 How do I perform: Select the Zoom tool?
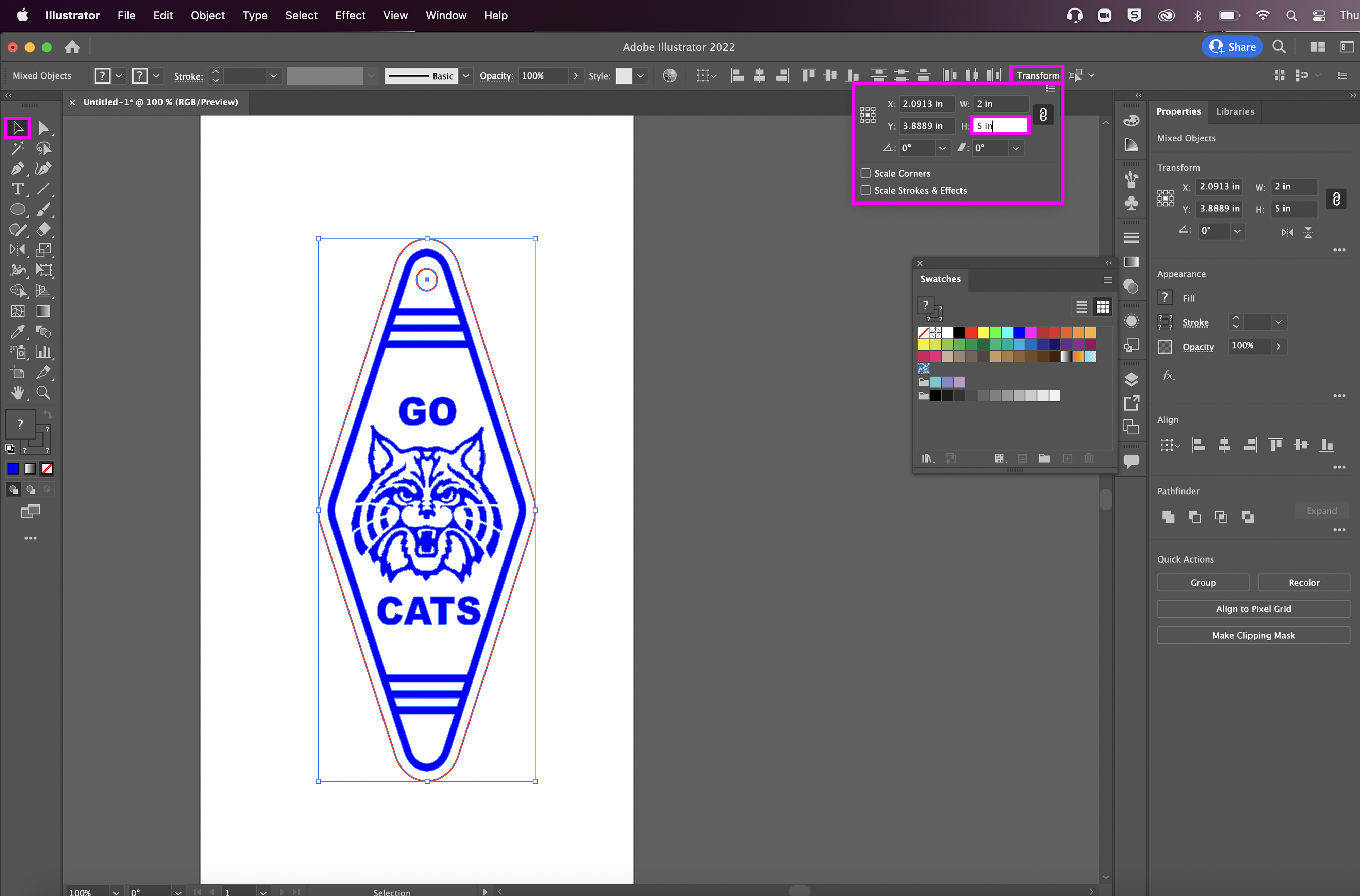coord(44,393)
